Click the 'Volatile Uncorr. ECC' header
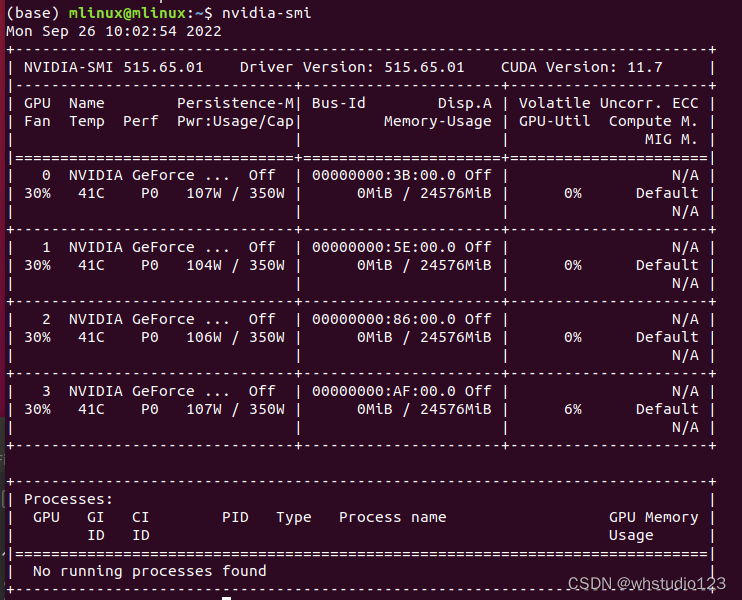This screenshot has height=600, width=742. coord(609,103)
